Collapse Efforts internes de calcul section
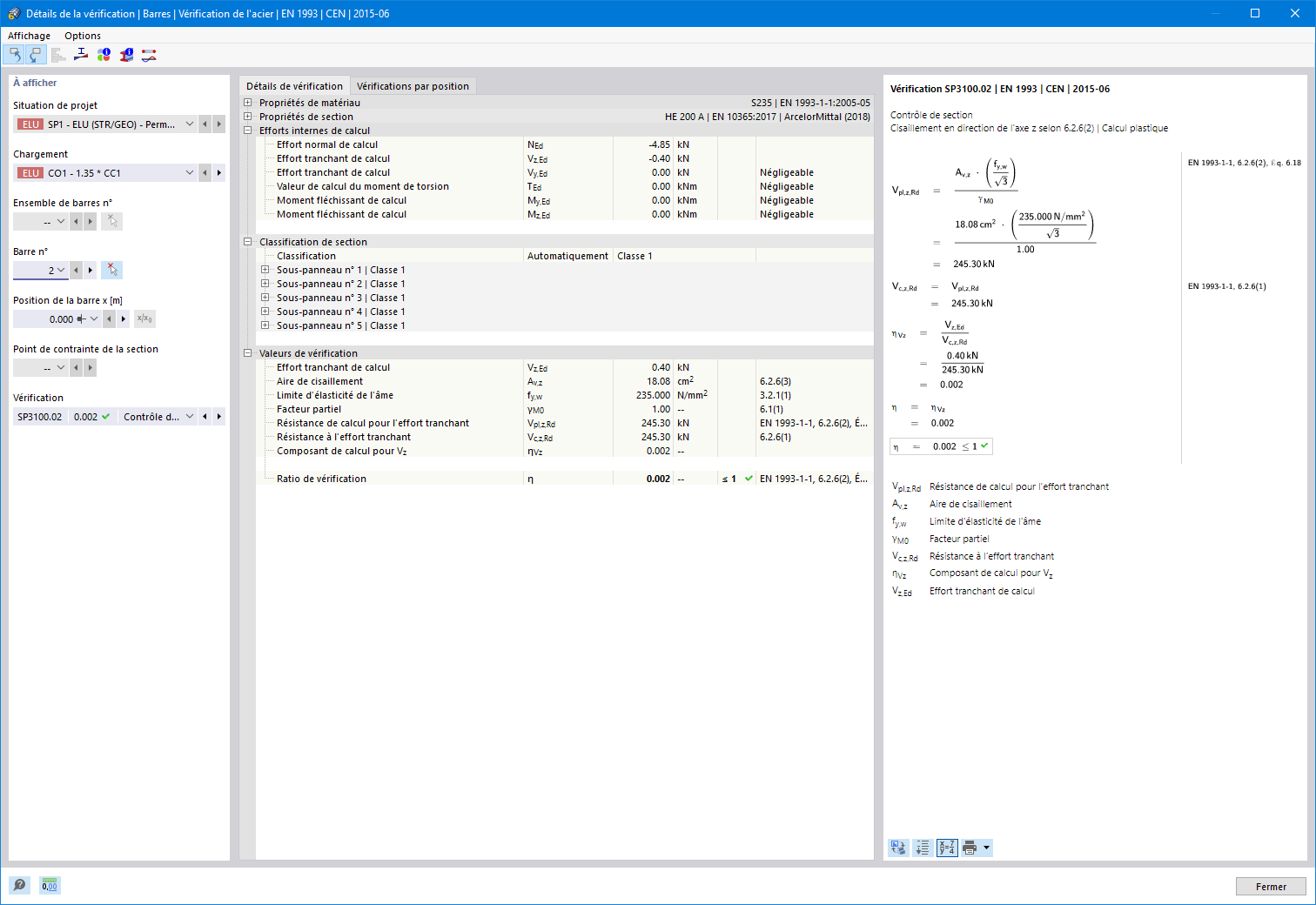 248,131
